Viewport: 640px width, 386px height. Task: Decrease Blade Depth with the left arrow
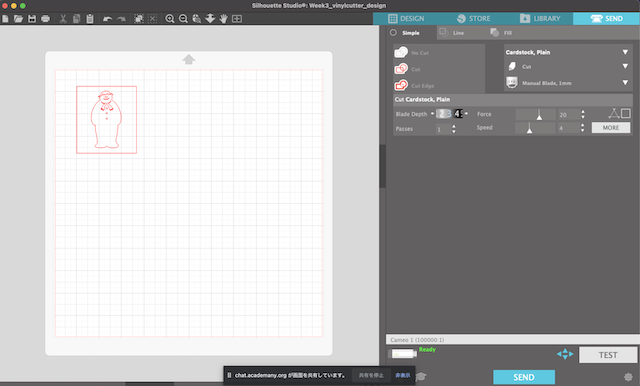432,114
